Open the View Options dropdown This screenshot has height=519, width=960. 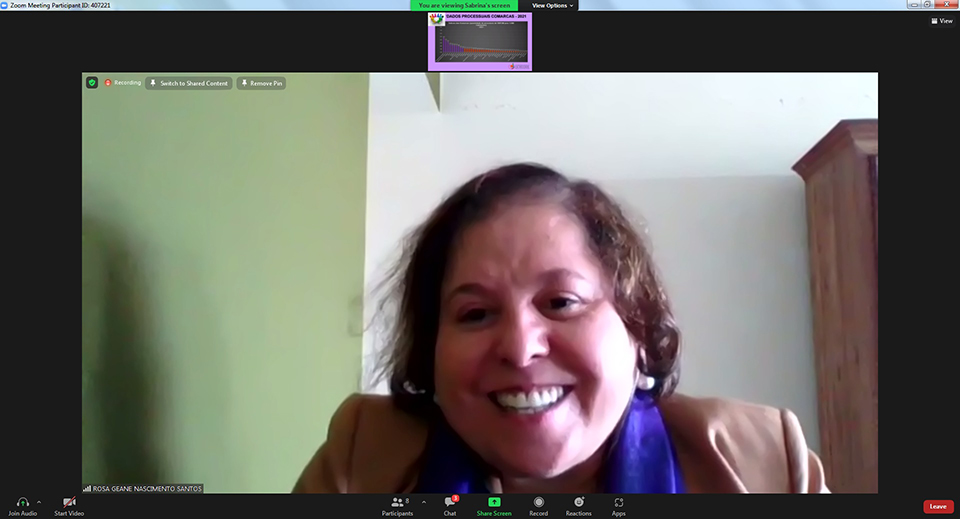point(553,5)
